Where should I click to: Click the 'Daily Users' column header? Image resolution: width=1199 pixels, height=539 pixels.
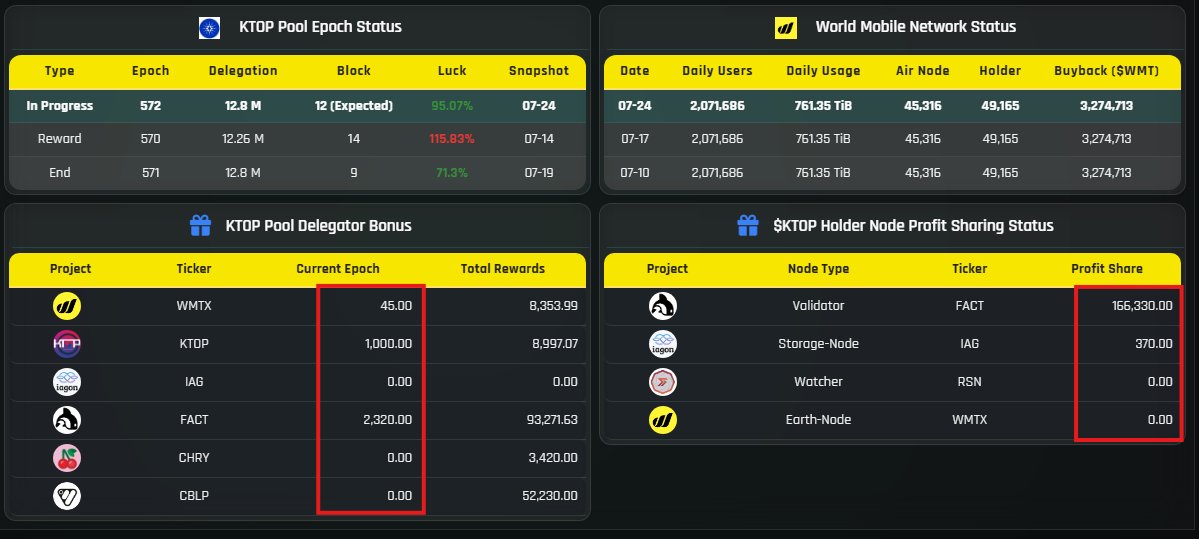pos(717,70)
